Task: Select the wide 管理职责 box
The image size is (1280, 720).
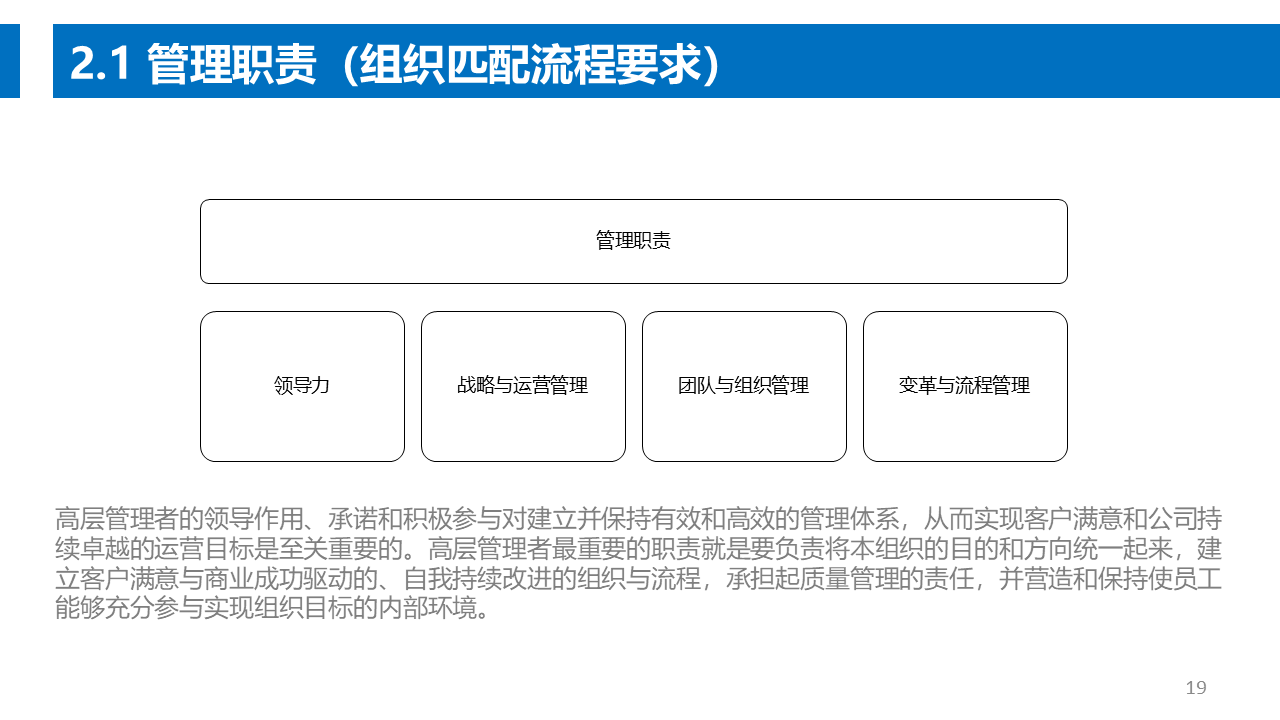Action: pyautogui.click(x=634, y=241)
